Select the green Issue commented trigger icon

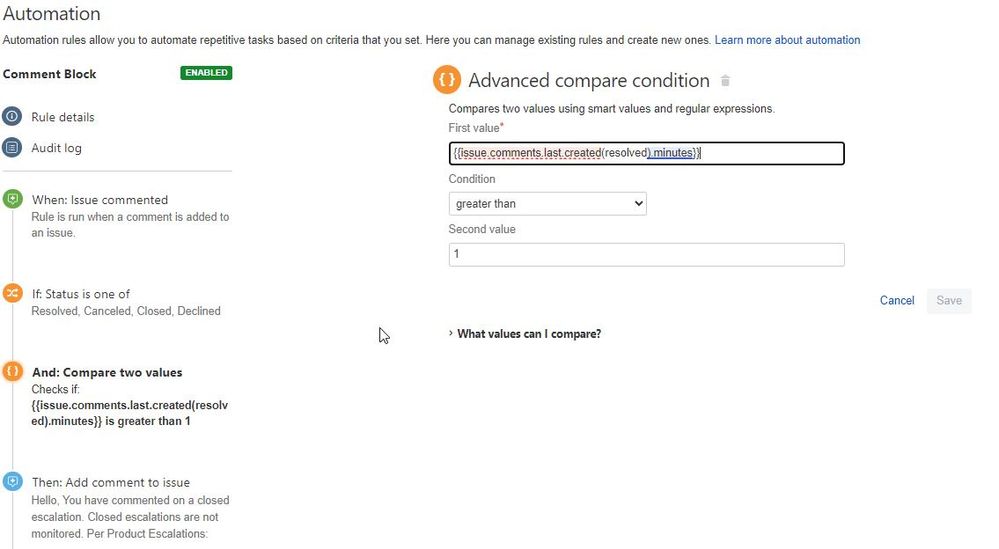click(x=12, y=199)
